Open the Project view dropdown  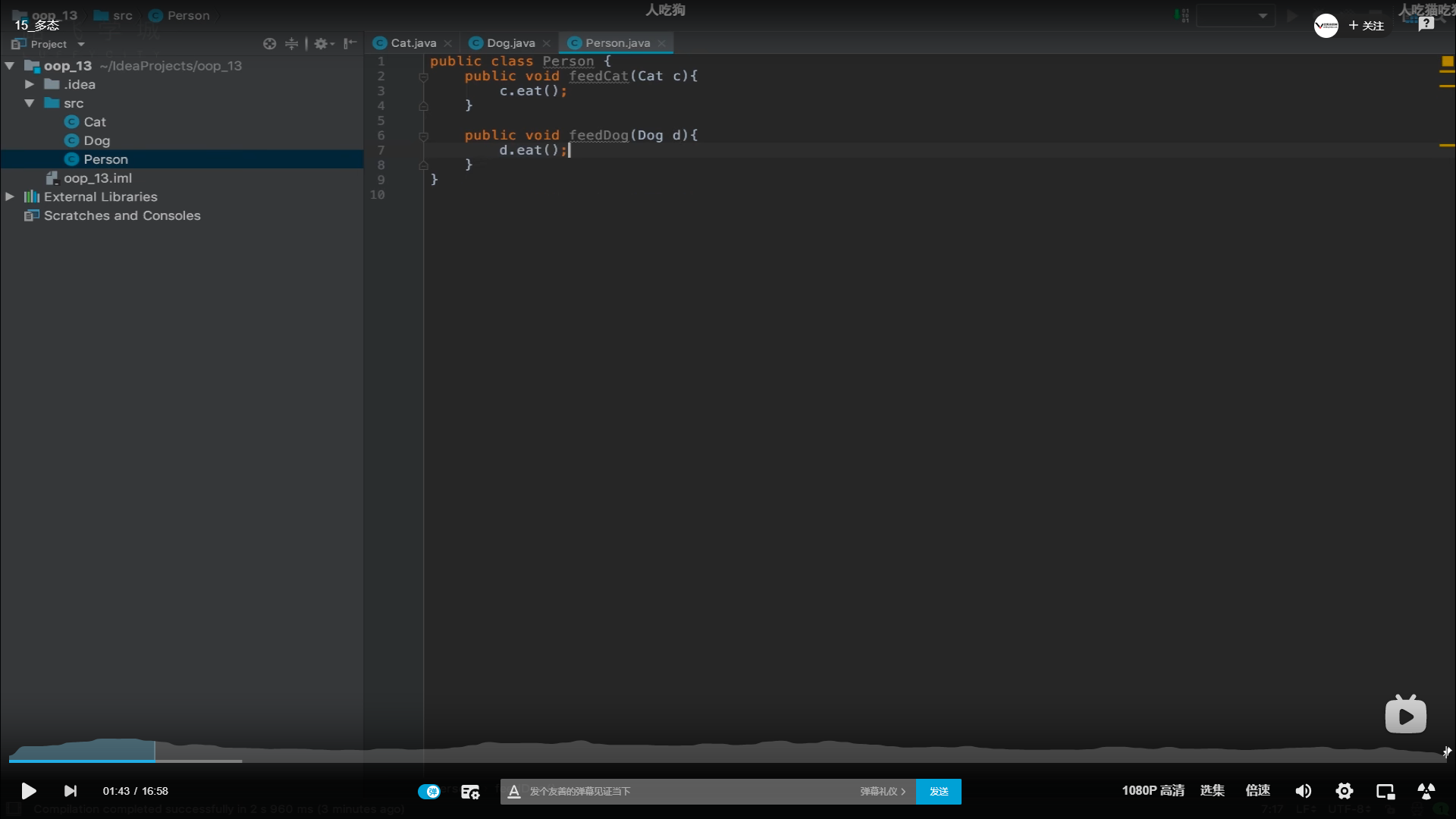coord(81,44)
